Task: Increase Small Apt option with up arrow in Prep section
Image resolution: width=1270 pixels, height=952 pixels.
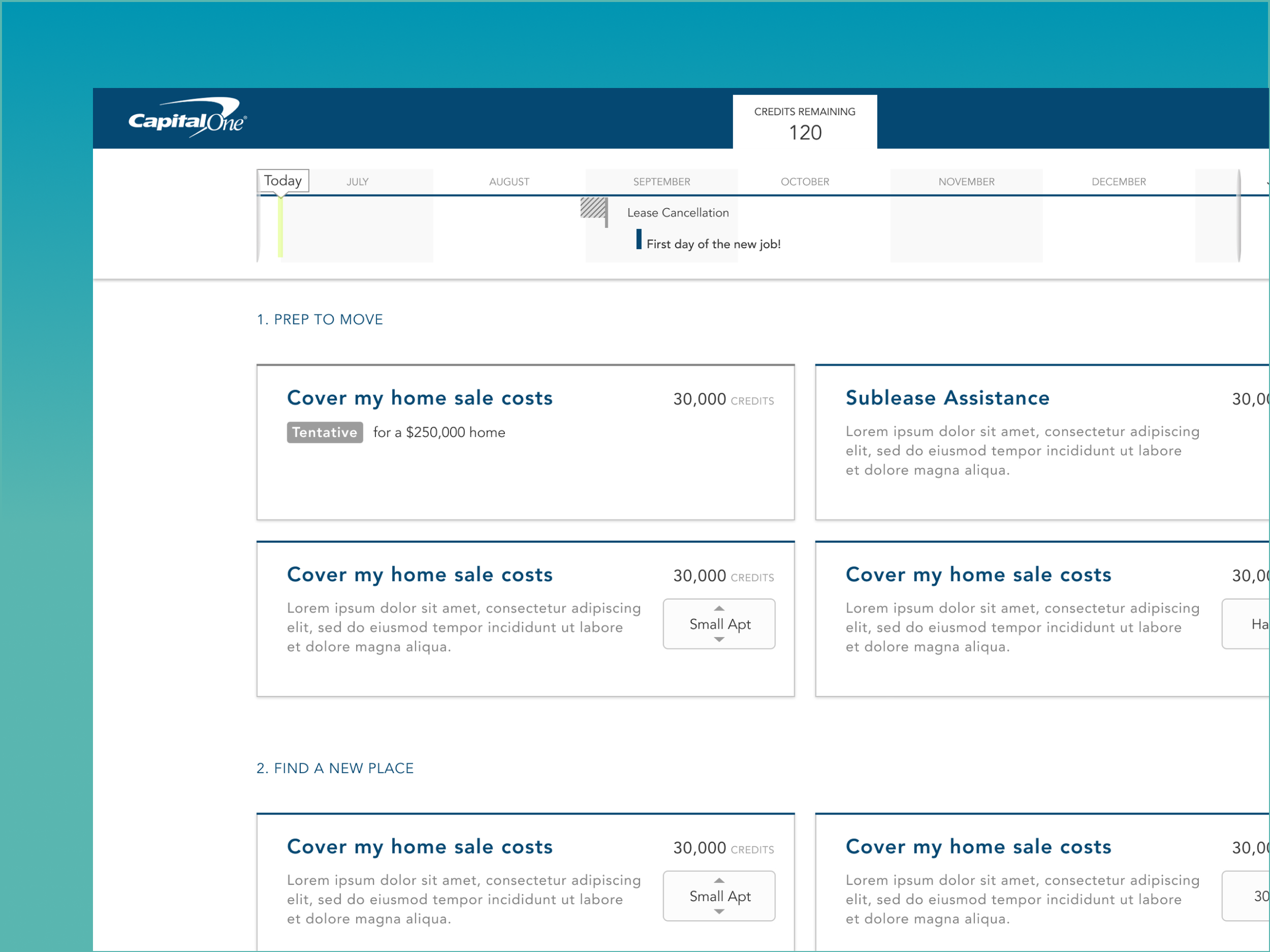Action: 719,608
